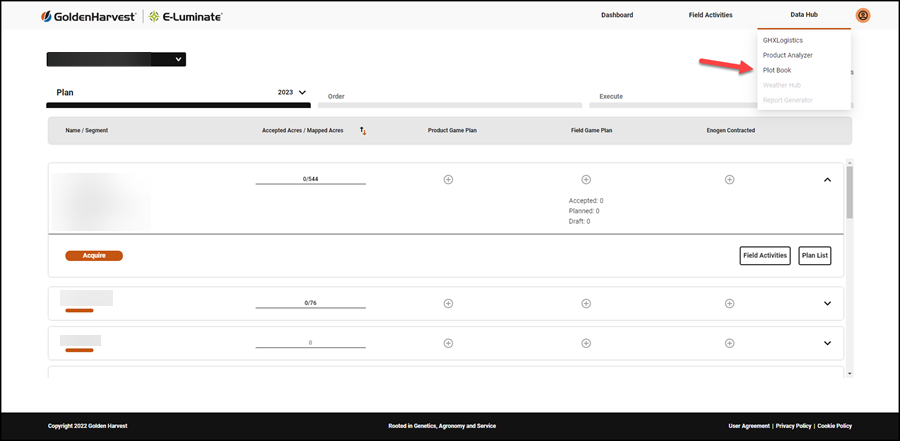The width and height of the screenshot is (900, 441).
Task: Click the E-Luminate logo
Action: coord(185,17)
